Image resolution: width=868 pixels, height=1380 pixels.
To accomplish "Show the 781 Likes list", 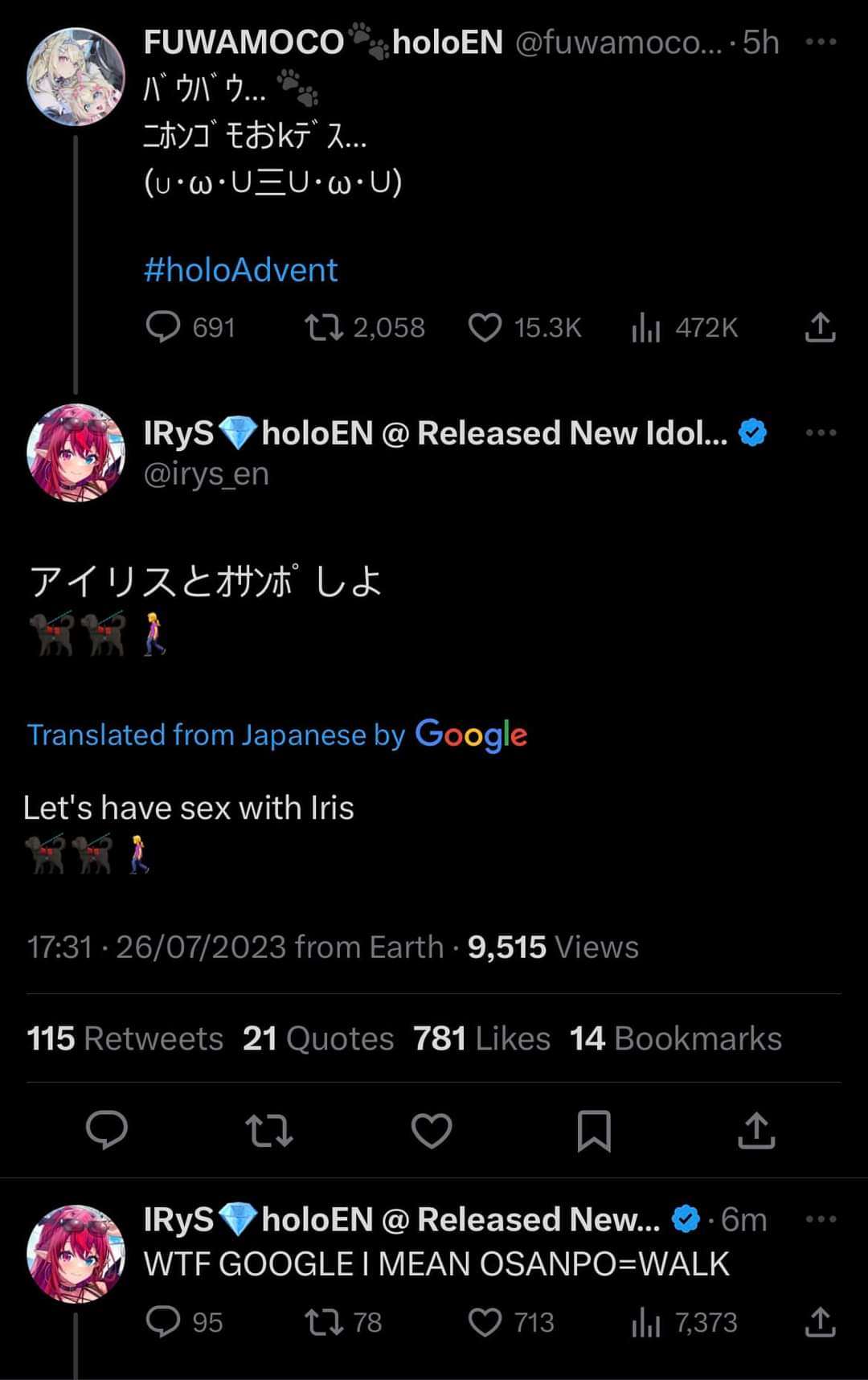I will point(481,1038).
